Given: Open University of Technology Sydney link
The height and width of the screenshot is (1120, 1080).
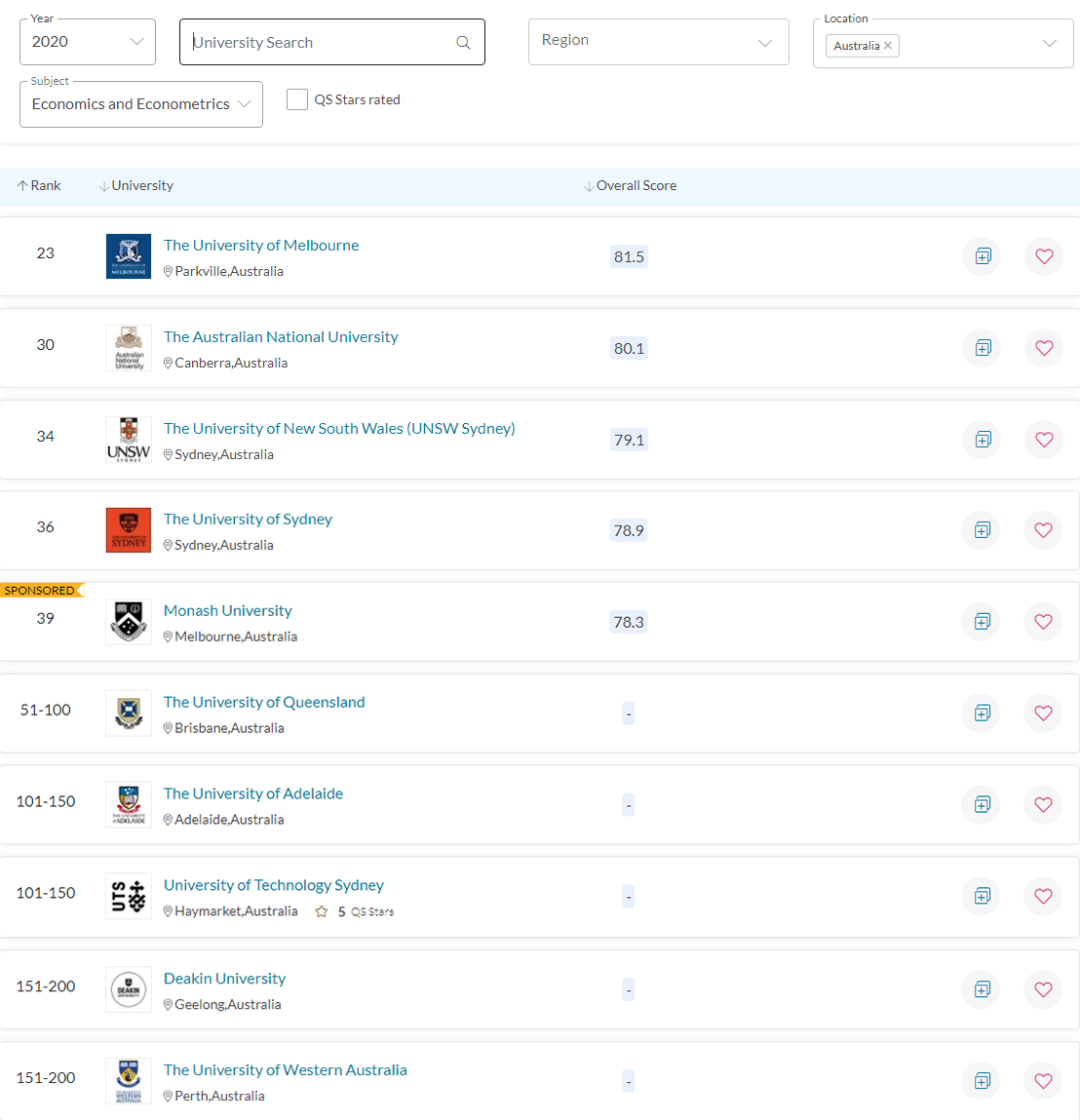Looking at the screenshot, I should [274, 884].
